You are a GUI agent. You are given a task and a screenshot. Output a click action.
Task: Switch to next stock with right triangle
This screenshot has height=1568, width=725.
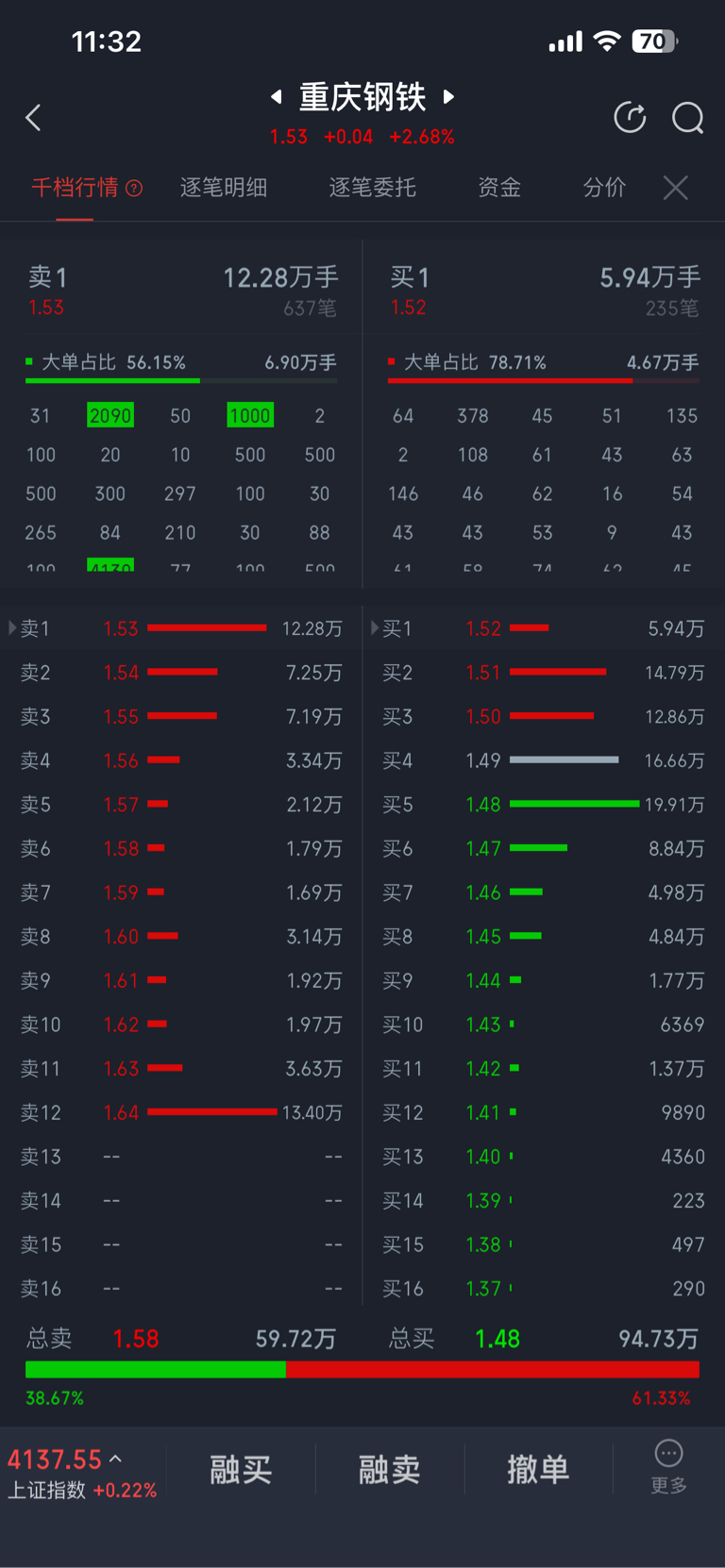pos(449,96)
